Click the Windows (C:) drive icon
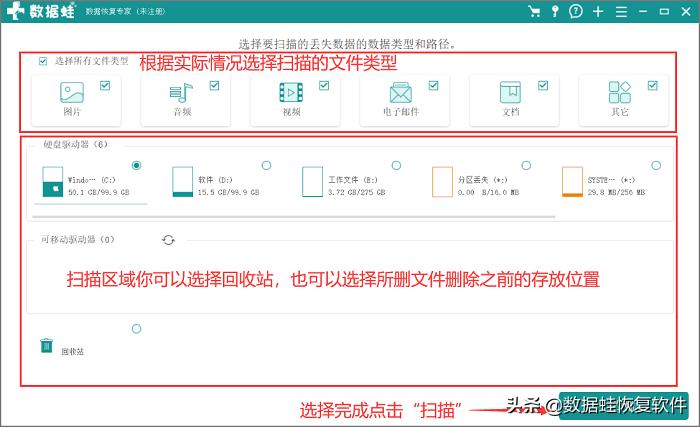The image size is (700, 427). coord(52,182)
